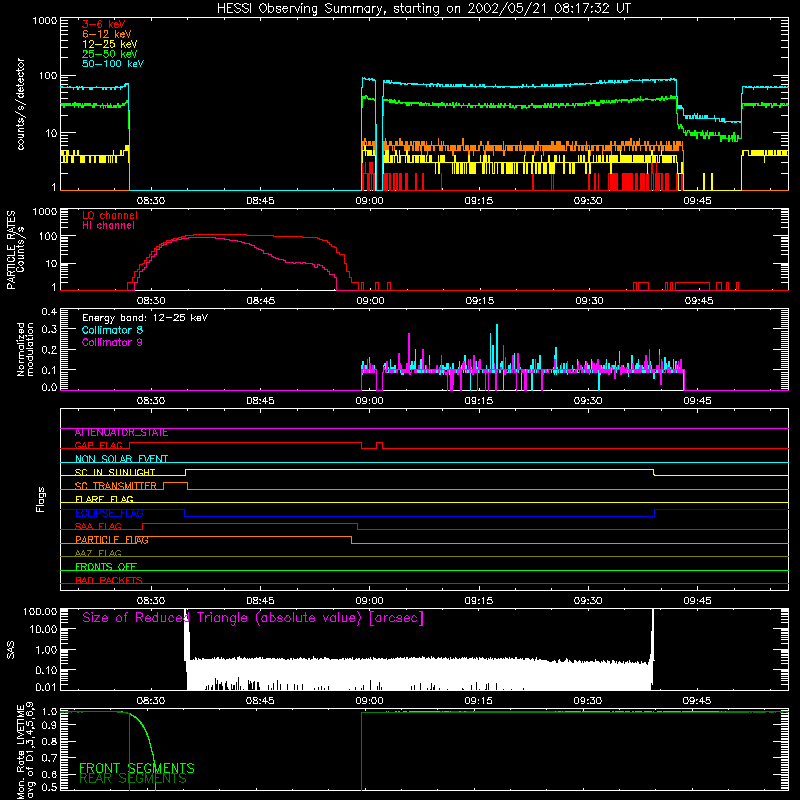Click the 09:45 tick under count-rate panel
Image resolution: width=800 pixels, height=800 pixels.
697,201
